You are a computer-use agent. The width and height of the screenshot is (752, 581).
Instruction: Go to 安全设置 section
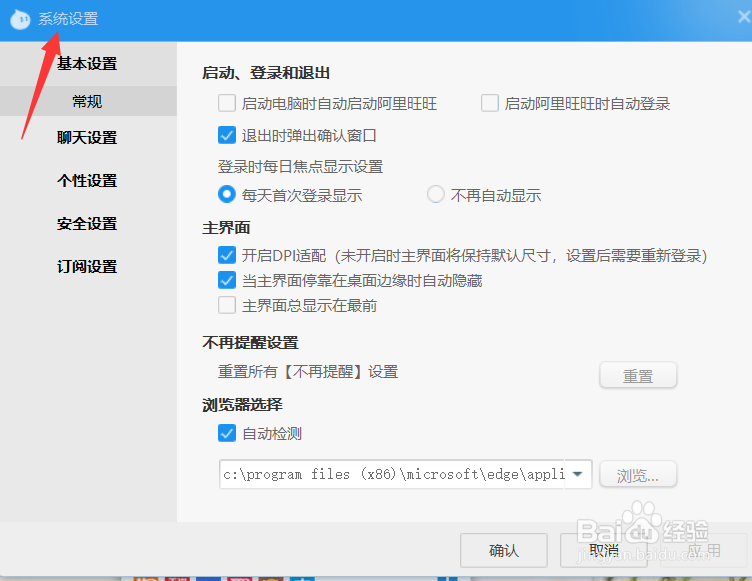[x=87, y=224]
